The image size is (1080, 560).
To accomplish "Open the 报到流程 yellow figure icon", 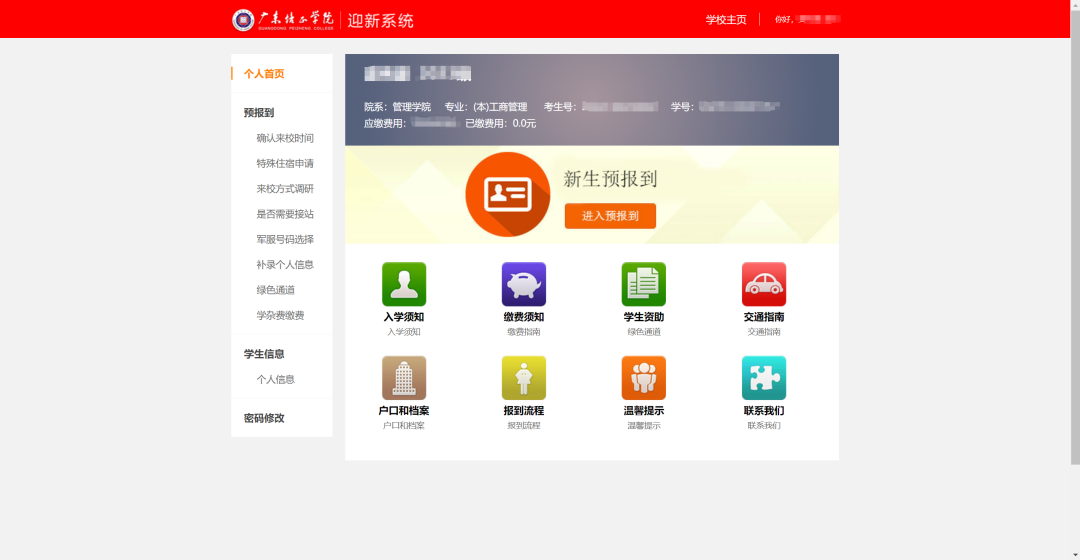I will pyautogui.click(x=523, y=377).
